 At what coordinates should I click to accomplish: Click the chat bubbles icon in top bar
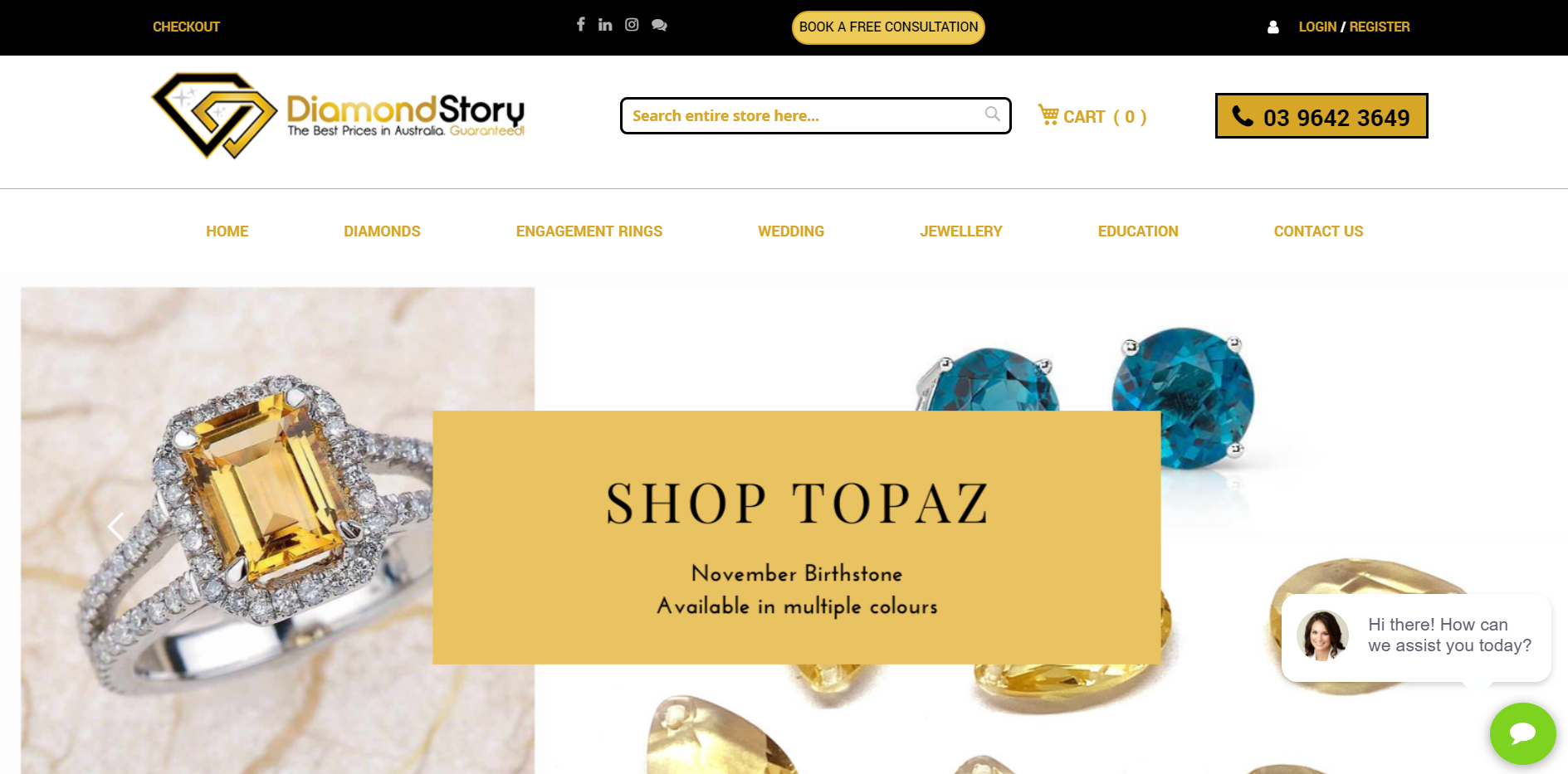point(659,25)
